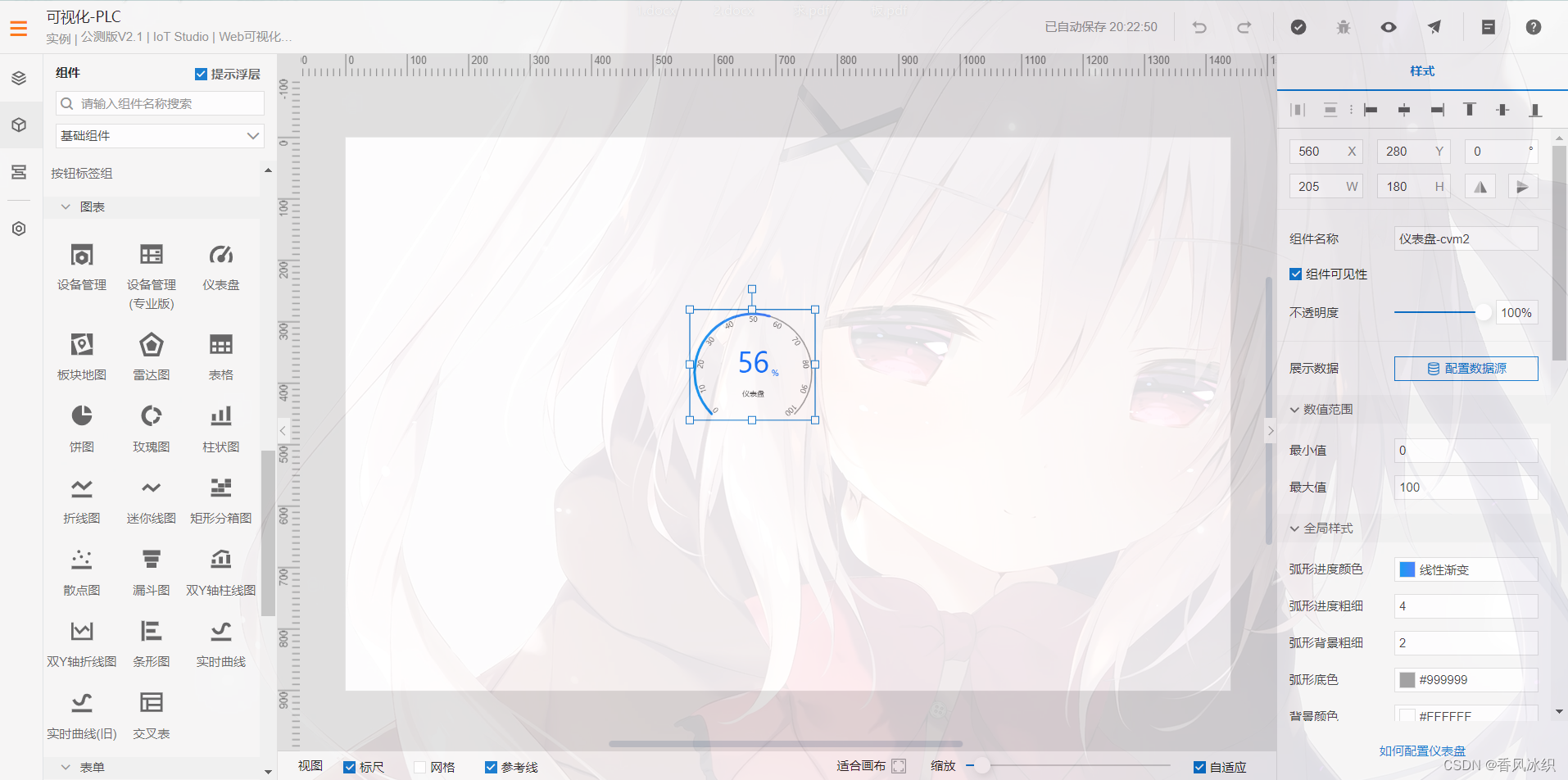The height and width of the screenshot is (780, 1568).
Task: Flip vertically triangle icon
Action: (1523, 187)
